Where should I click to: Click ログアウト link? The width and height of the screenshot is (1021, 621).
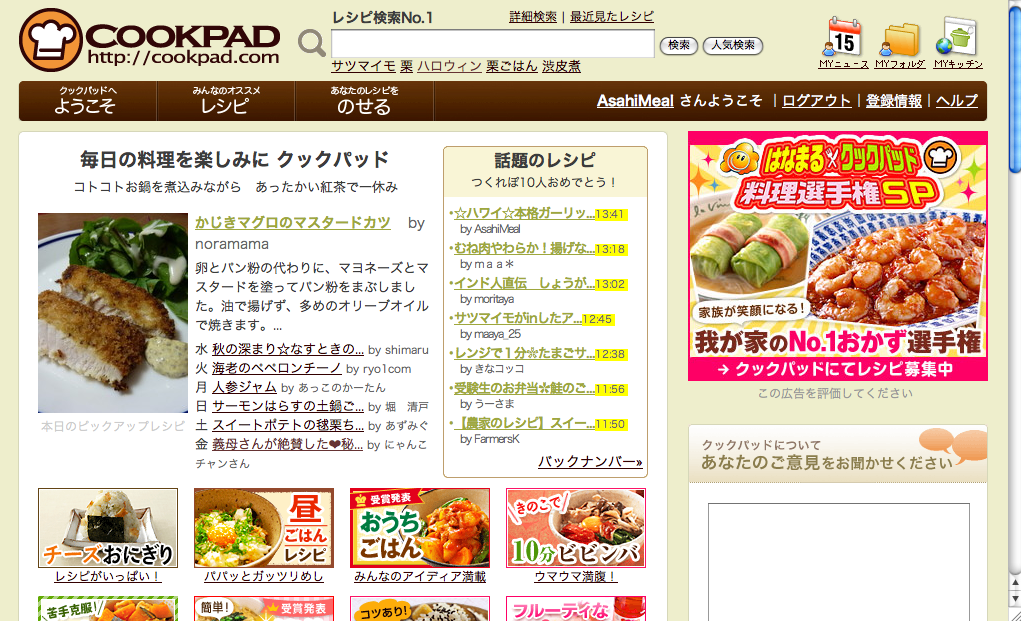click(x=816, y=101)
